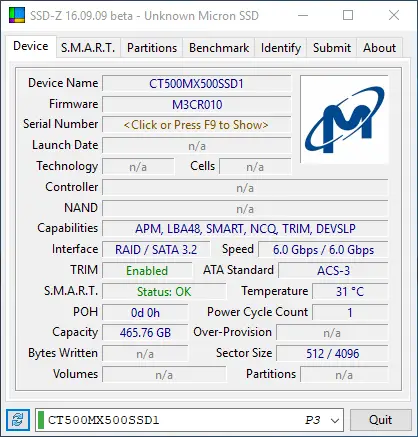Open the Partitions tab
418x437 pixels.
click(x=152, y=48)
